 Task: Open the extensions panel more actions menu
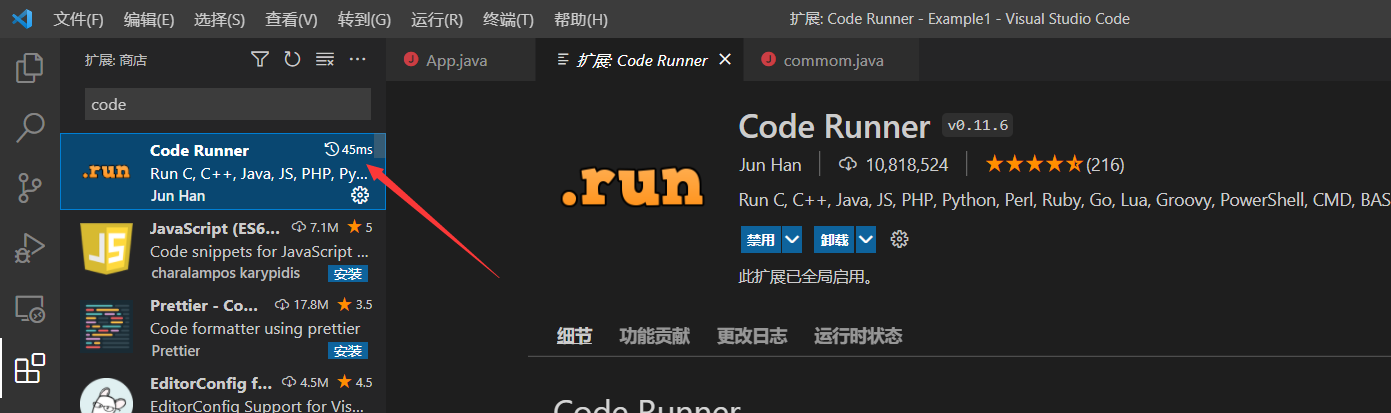point(358,60)
